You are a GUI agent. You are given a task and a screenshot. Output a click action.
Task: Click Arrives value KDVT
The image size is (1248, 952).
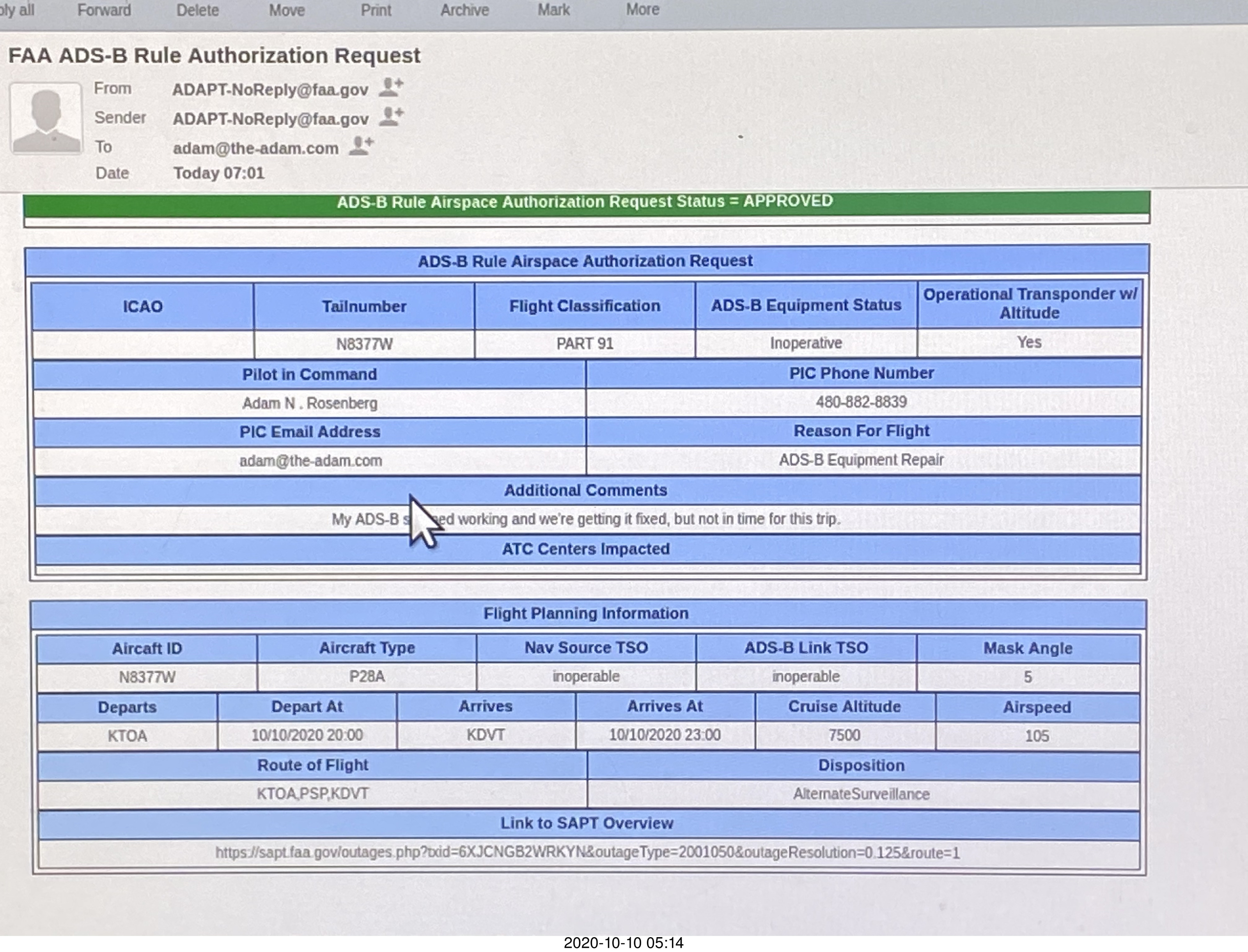(486, 735)
